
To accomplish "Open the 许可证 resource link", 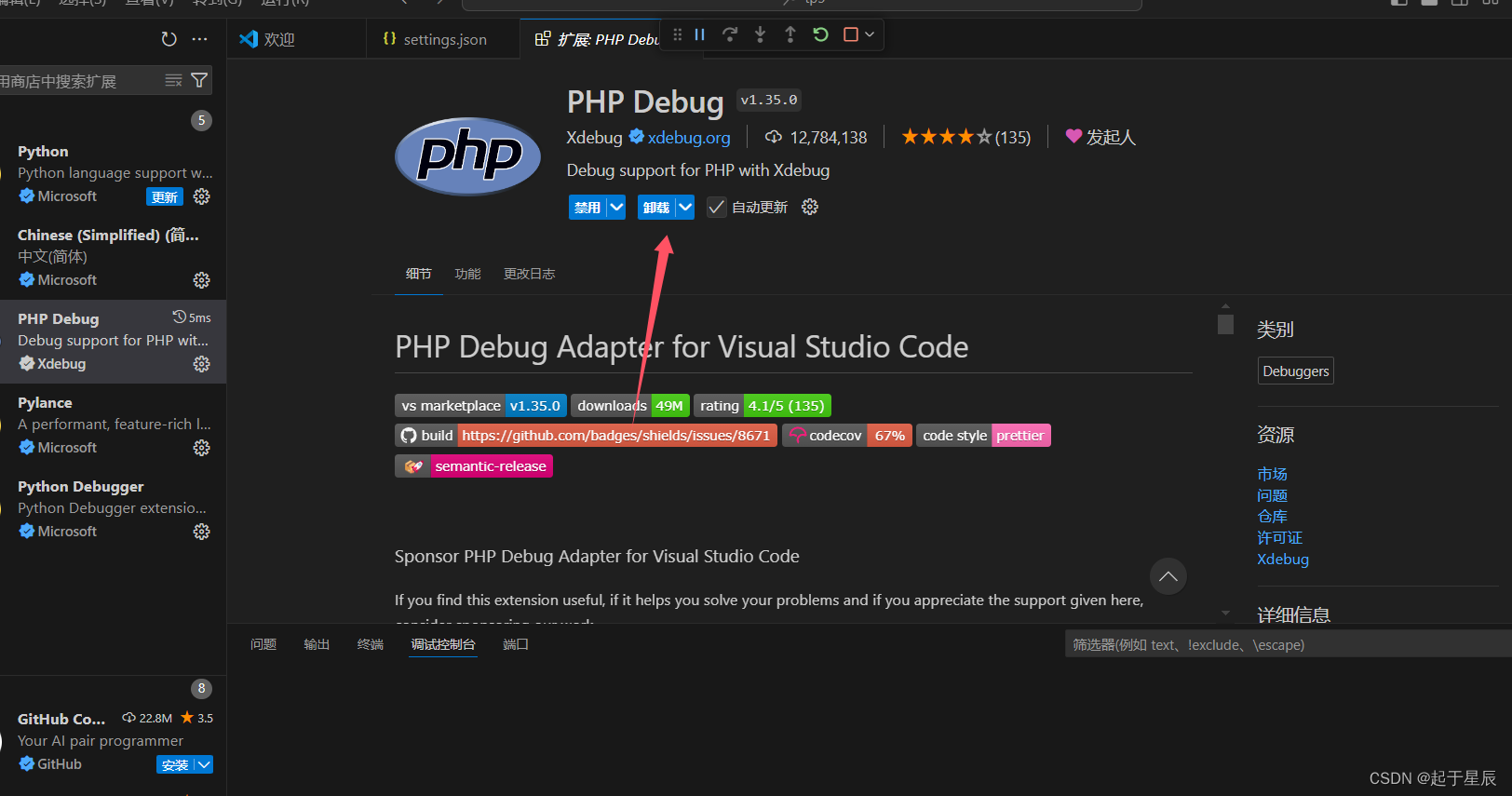I will [x=1279, y=537].
